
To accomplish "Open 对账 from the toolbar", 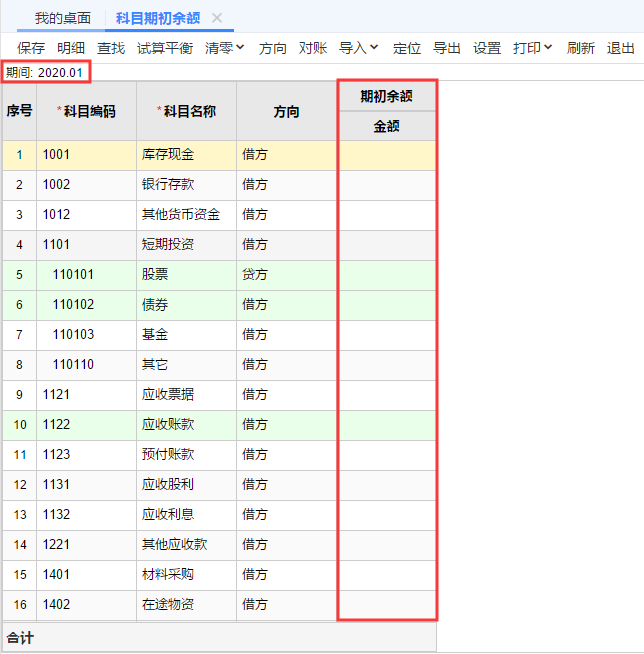I will click(313, 48).
